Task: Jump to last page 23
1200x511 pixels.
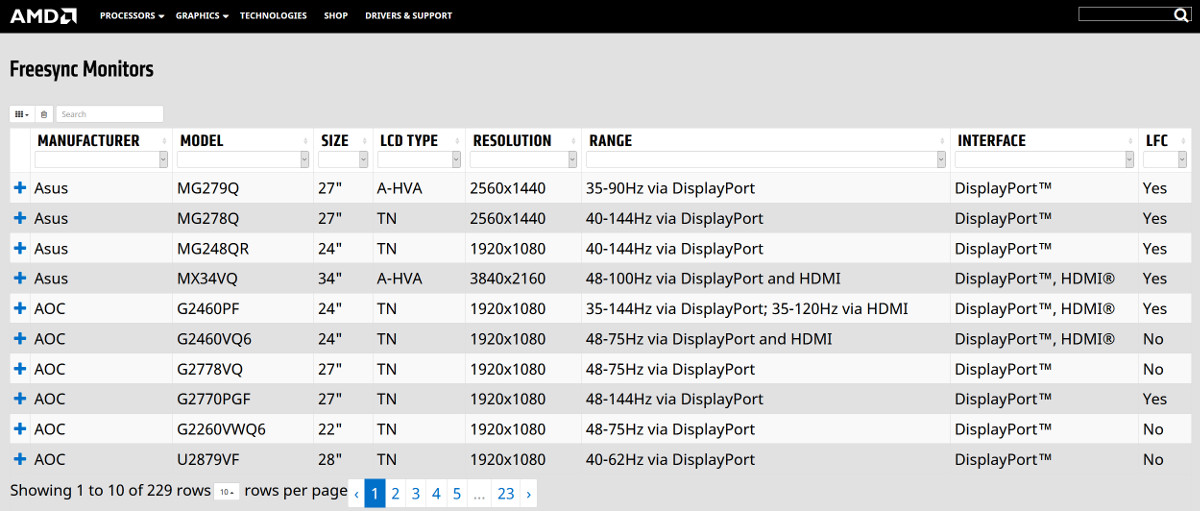Action: [x=506, y=493]
